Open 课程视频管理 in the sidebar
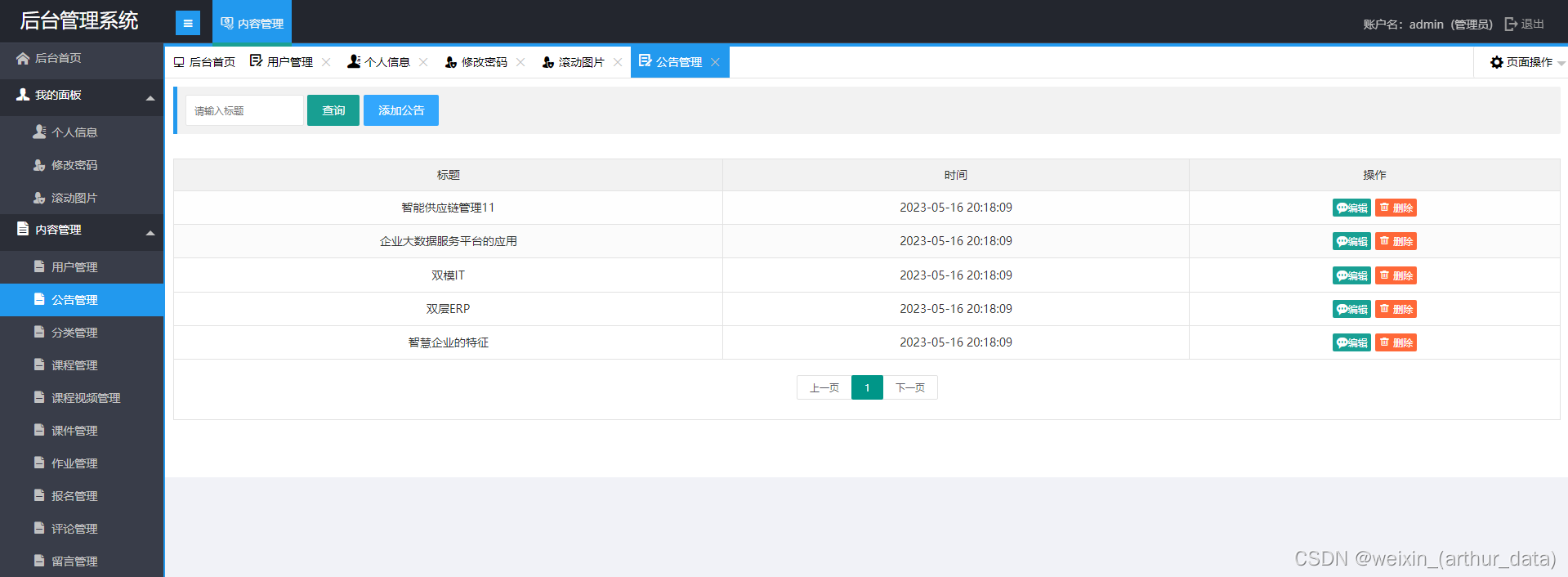1568x577 pixels. click(x=82, y=398)
